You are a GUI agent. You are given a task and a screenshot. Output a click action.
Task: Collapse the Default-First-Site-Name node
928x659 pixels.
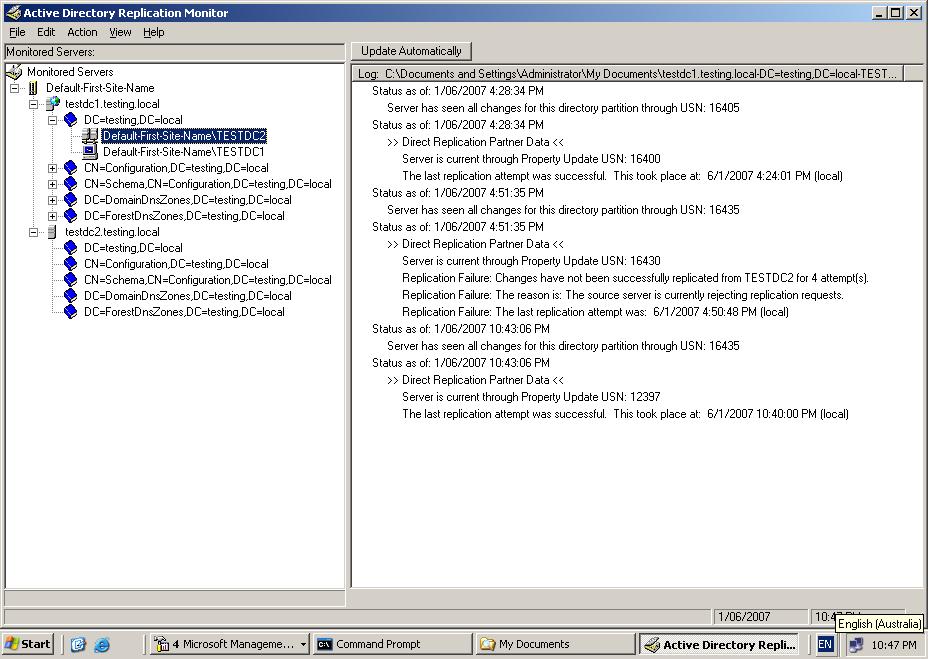pyautogui.click(x=15, y=88)
